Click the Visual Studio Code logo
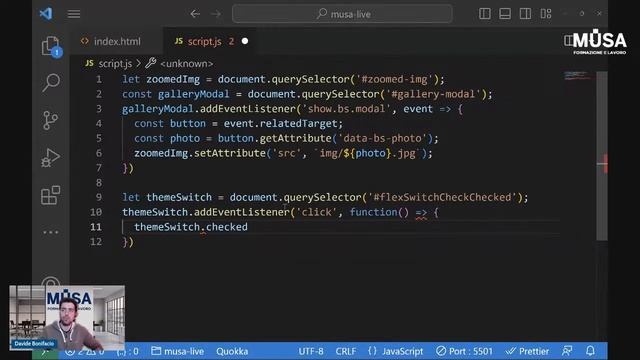This screenshot has height=360, width=640. [46, 13]
